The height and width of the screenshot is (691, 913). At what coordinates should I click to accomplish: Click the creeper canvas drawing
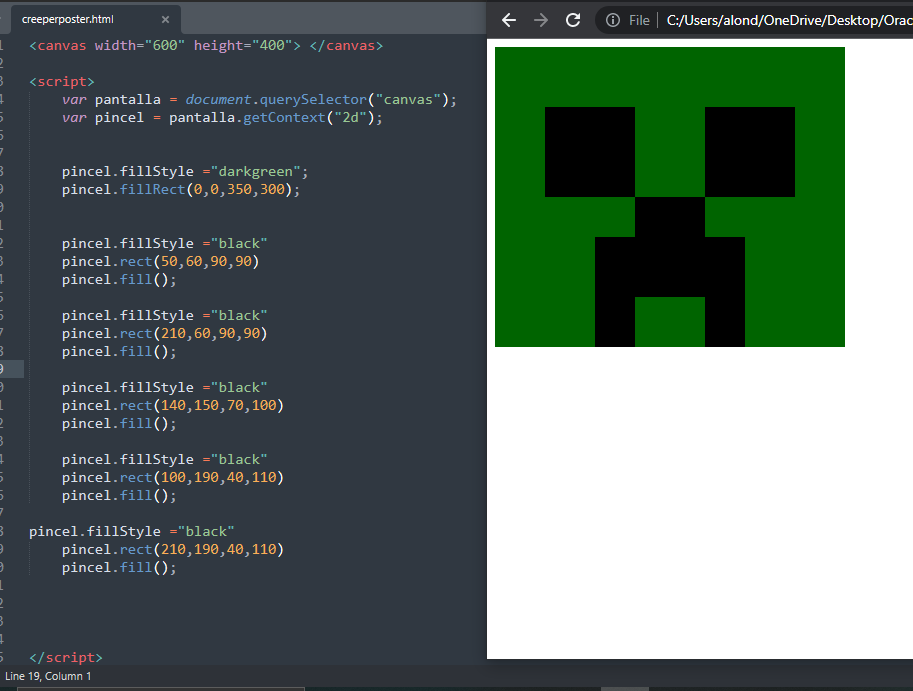point(670,197)
